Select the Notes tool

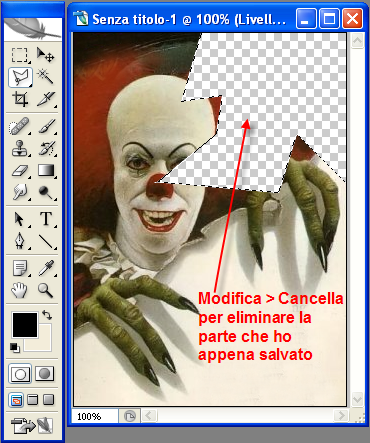pyautogui.click(x=20, y=268)
